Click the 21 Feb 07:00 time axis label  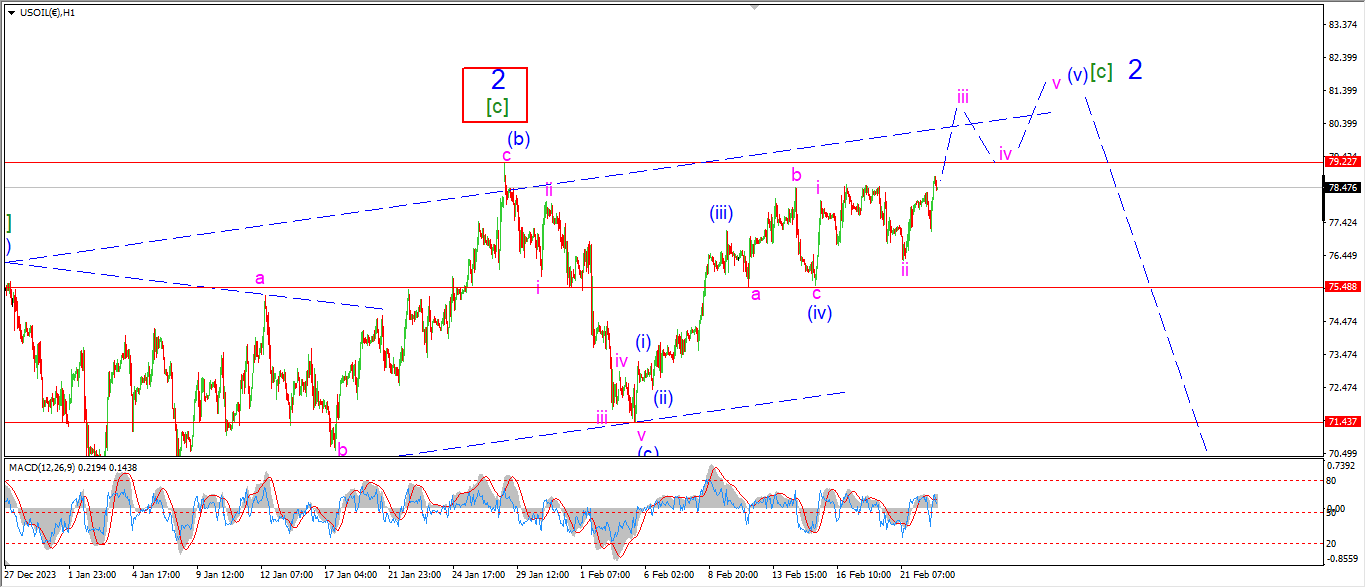click(928, 575)
